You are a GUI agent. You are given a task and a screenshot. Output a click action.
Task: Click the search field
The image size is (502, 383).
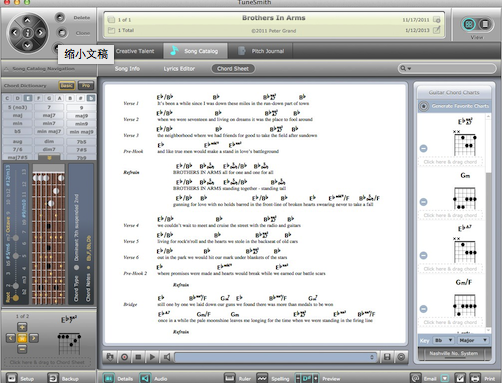tap(447, 68)
